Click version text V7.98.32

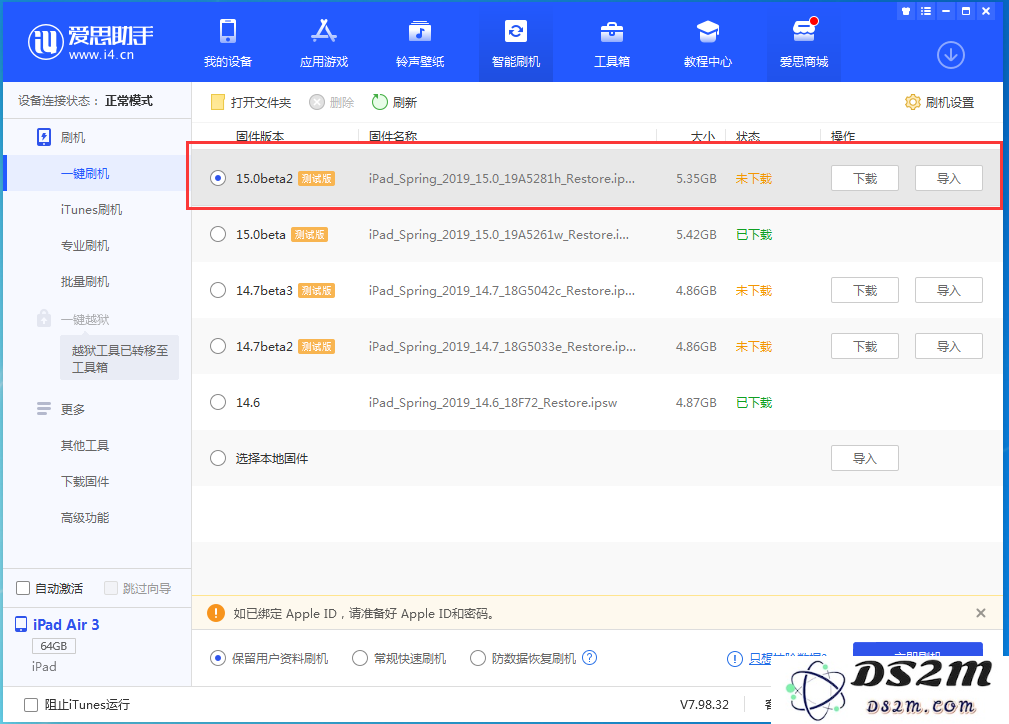(704, 705)
